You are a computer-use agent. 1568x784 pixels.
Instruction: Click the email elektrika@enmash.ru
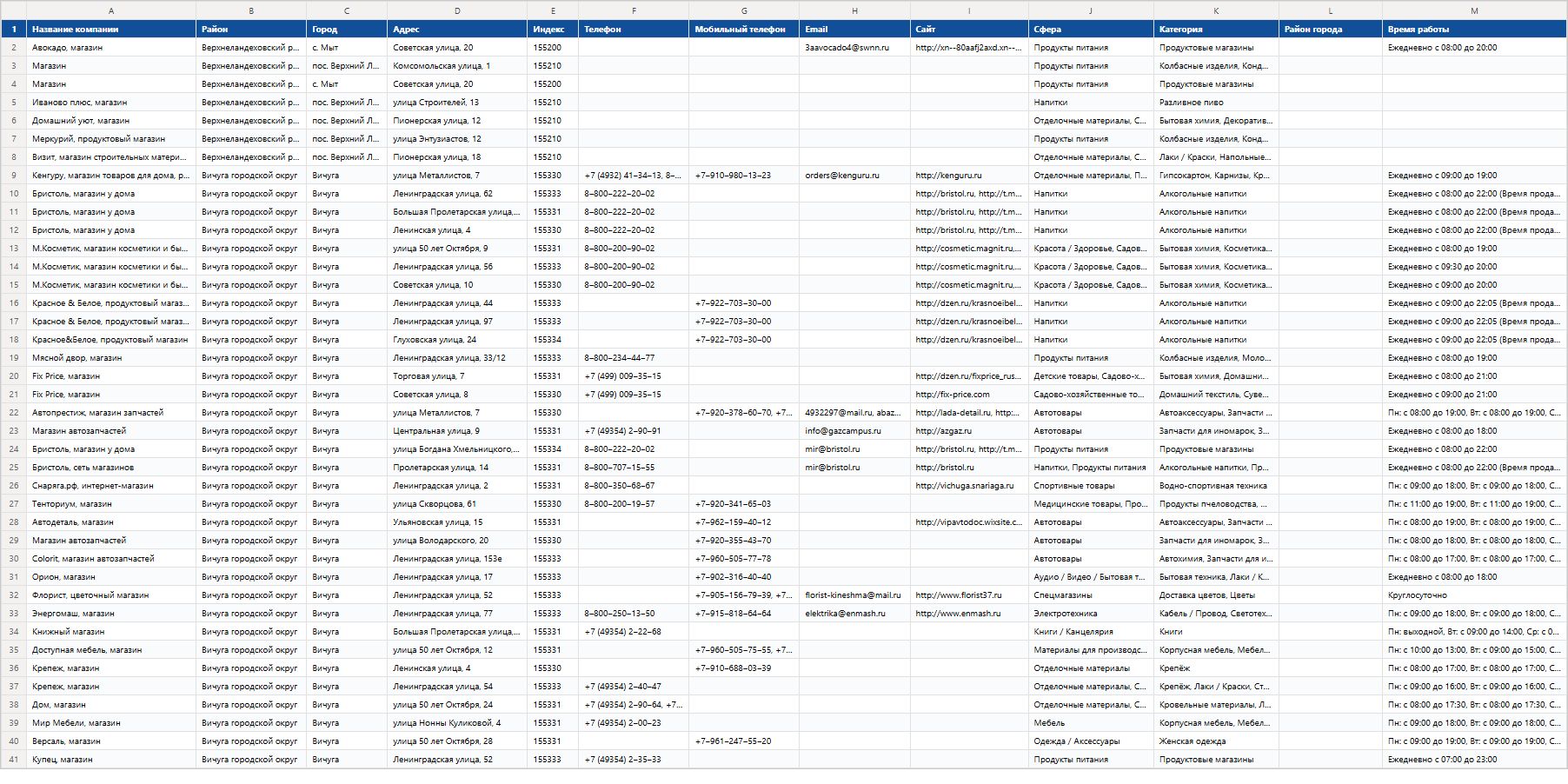(x=854, y=614)
